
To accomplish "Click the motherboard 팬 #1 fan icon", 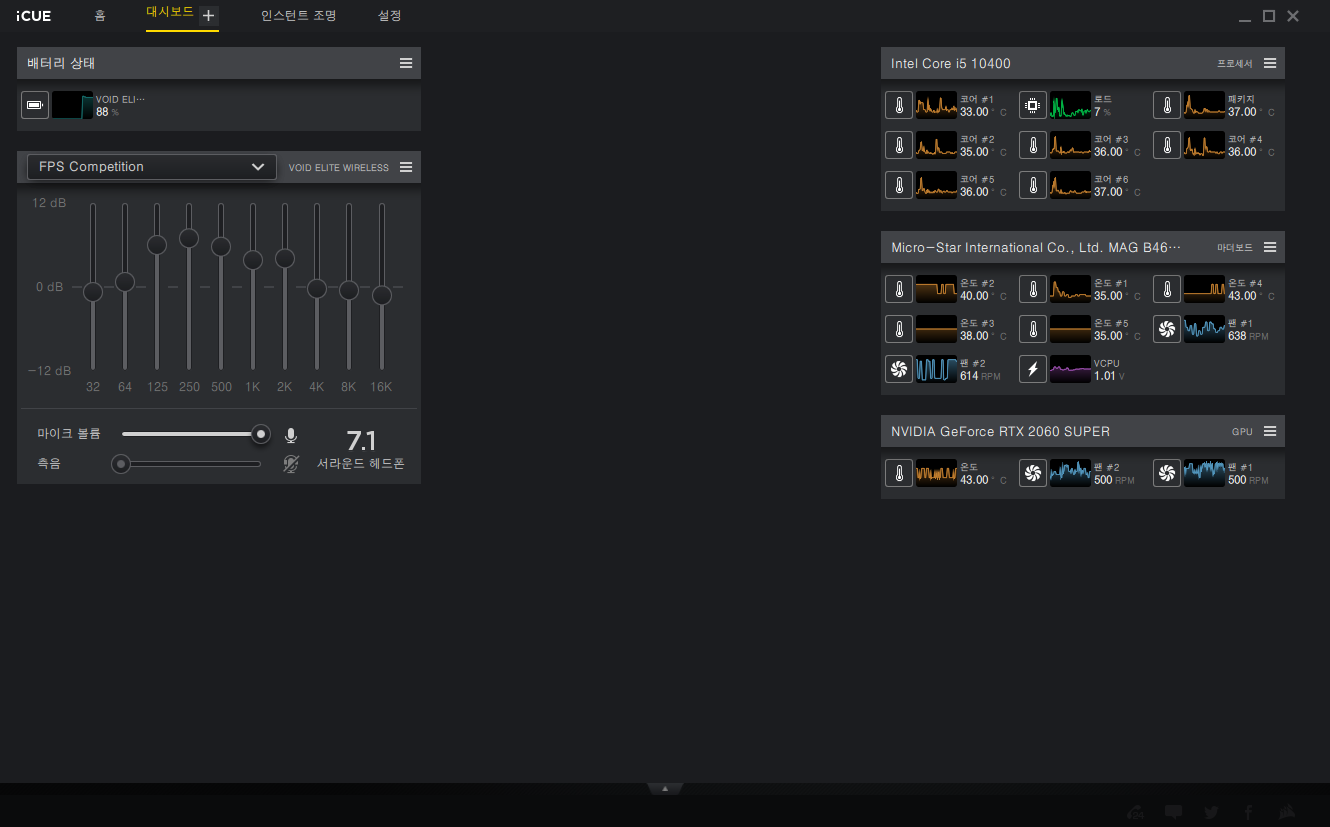I will 1167,329.
